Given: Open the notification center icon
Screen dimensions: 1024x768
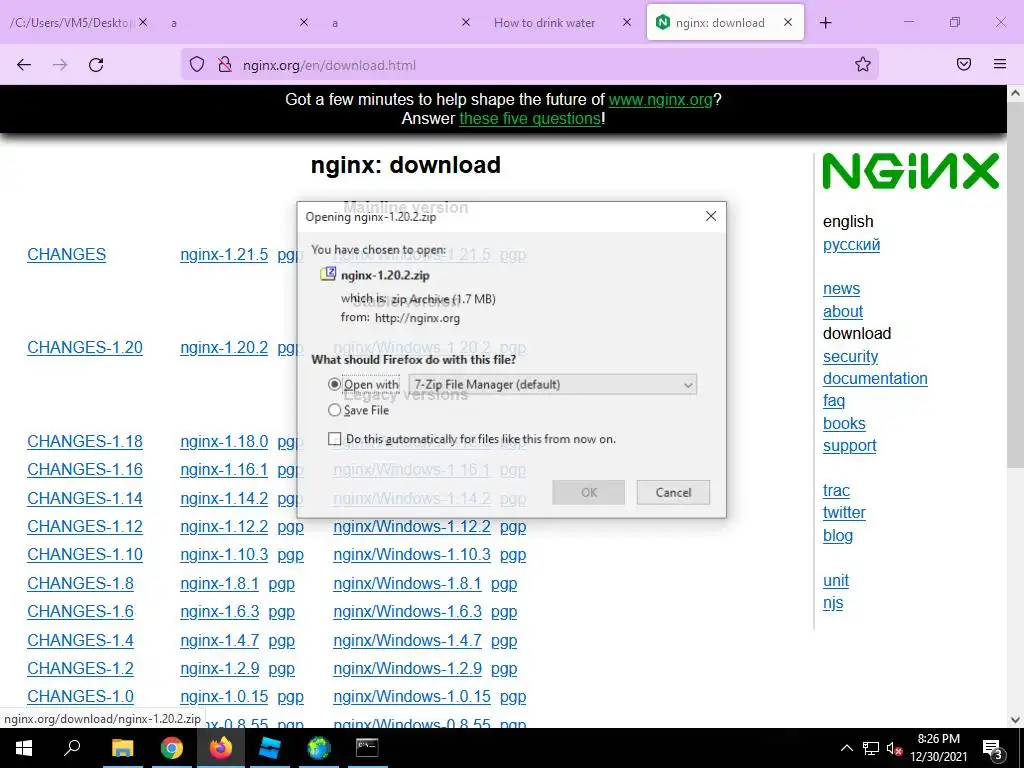Looking at the screenshot, I should tap(993, 748).
